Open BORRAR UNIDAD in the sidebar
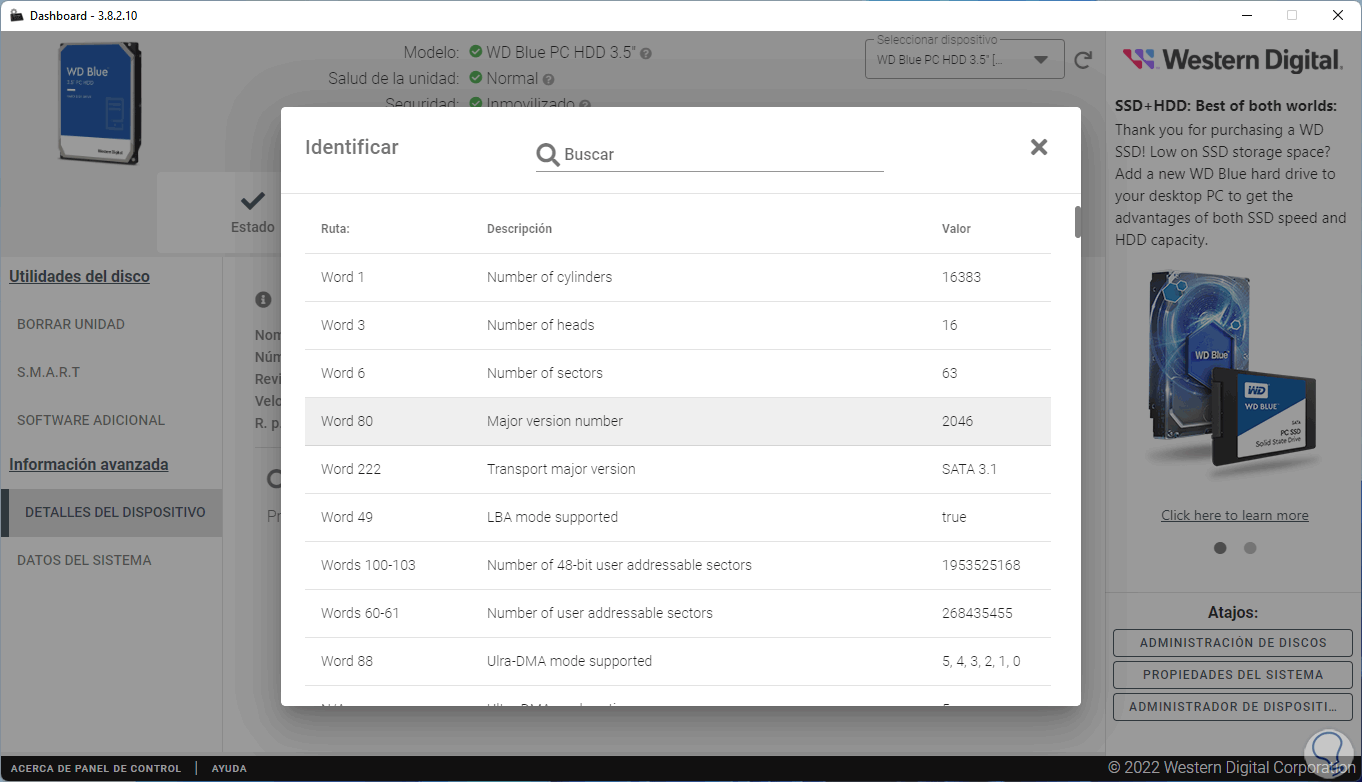The height and width of the screenshot is (782, 1362). coord(71,324)
